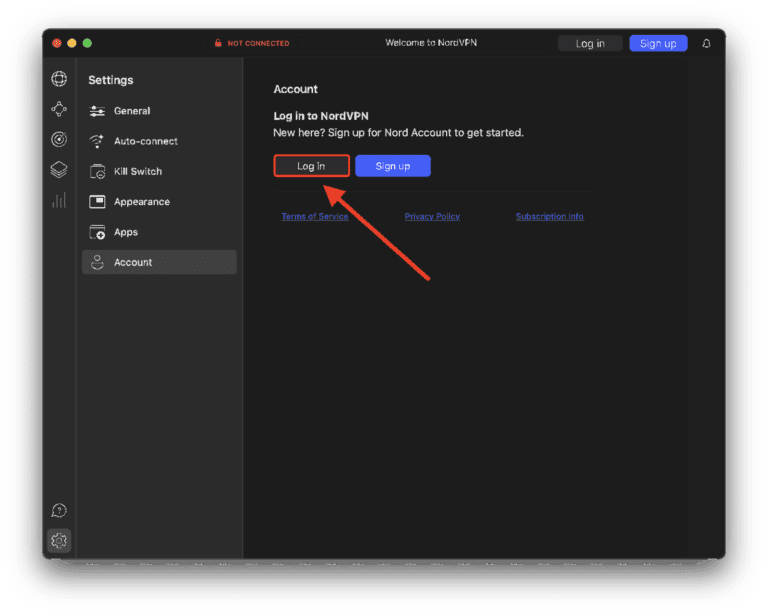Click the stacked layers sidebar icon
This screenshot has height=615, width=768.
coord(59,170)
